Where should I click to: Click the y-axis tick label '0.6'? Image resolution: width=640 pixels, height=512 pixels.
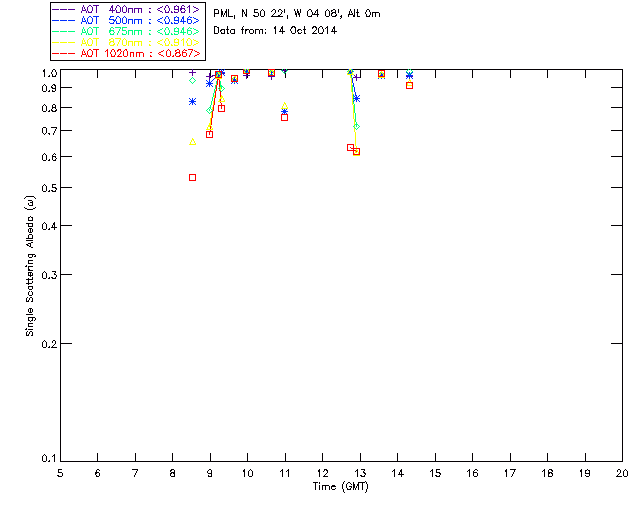[49, 158]
